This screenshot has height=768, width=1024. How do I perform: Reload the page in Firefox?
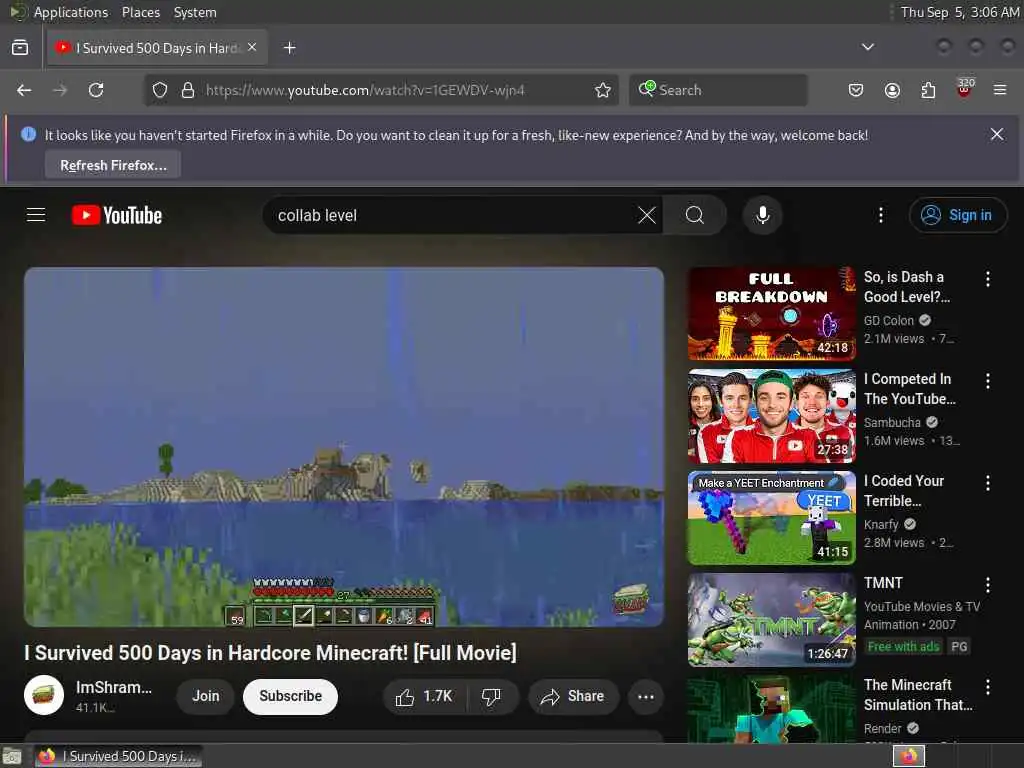pyautogui.click(x=96, y=90)
